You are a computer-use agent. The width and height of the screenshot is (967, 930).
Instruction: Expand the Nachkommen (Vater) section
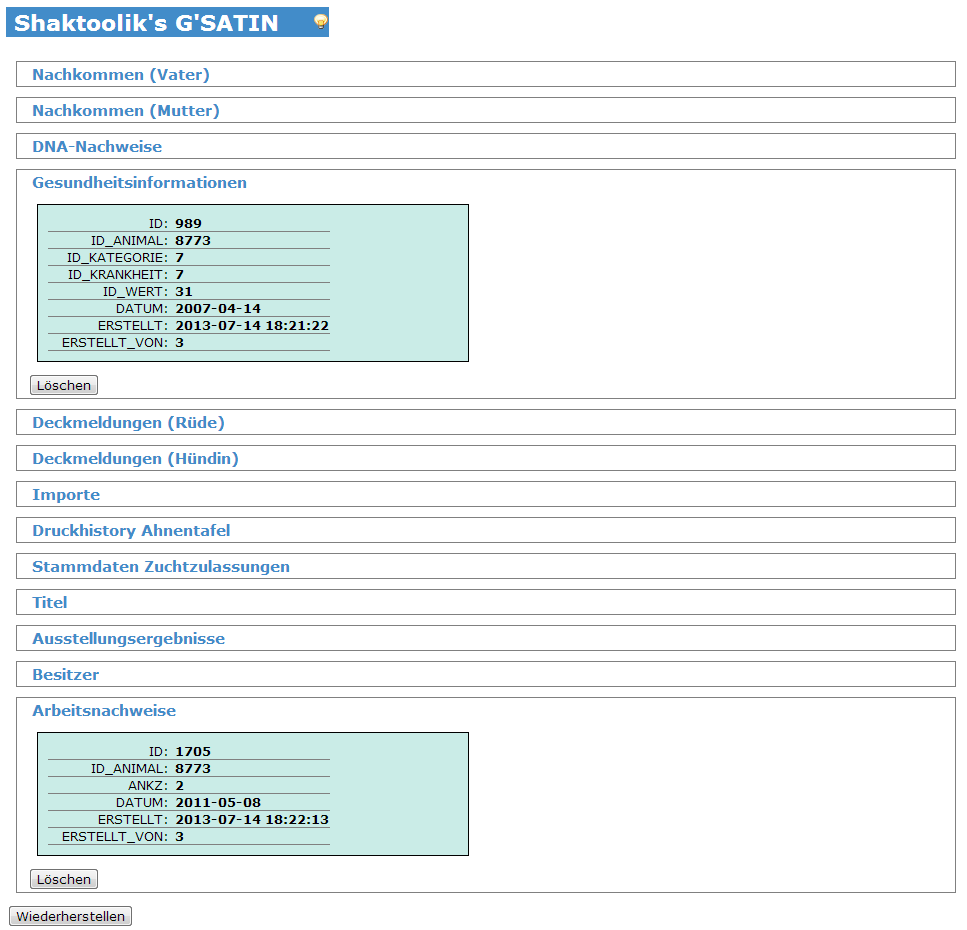coord(121,75)
